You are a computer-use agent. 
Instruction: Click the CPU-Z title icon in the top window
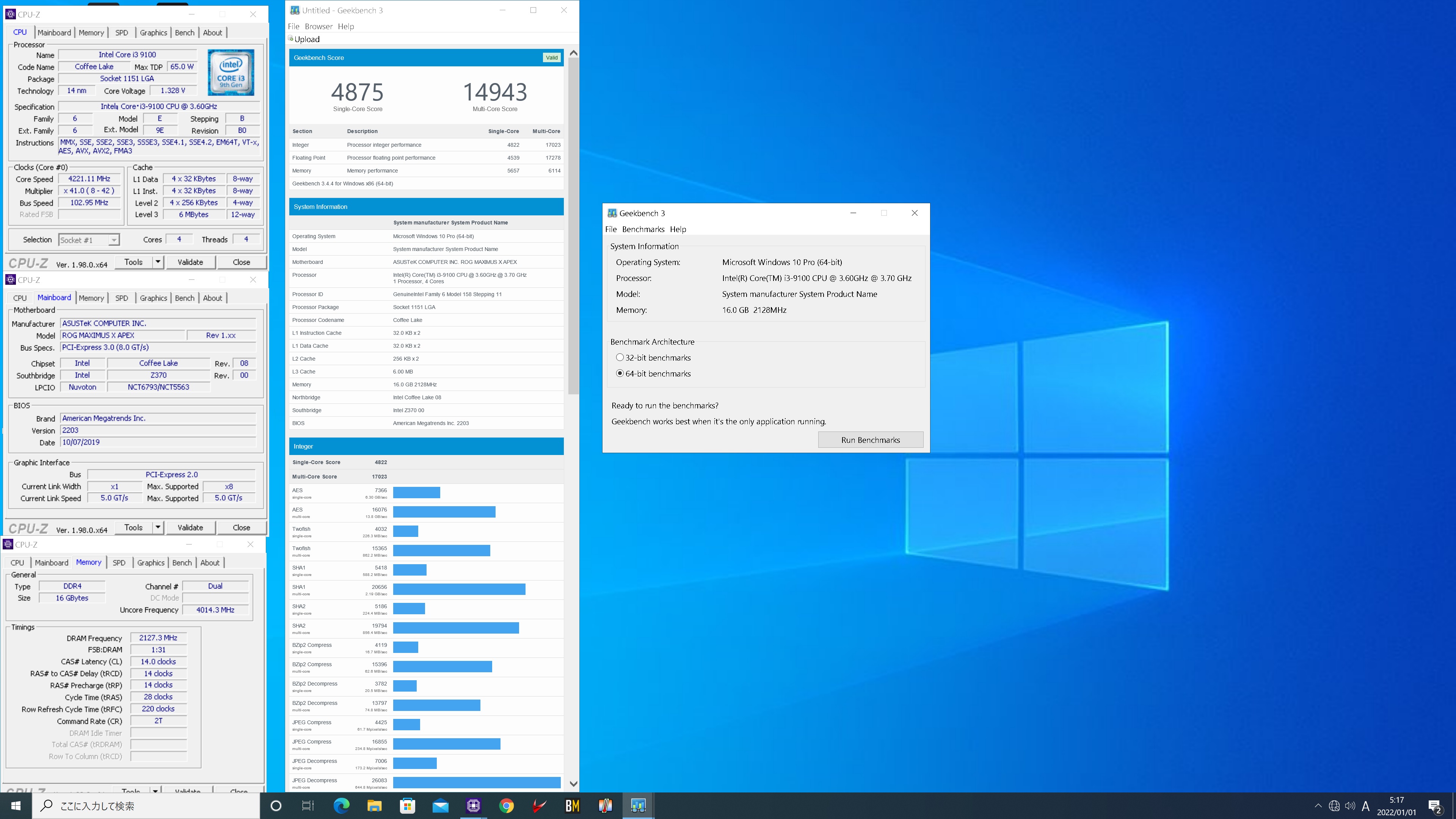tap(11, 14)
